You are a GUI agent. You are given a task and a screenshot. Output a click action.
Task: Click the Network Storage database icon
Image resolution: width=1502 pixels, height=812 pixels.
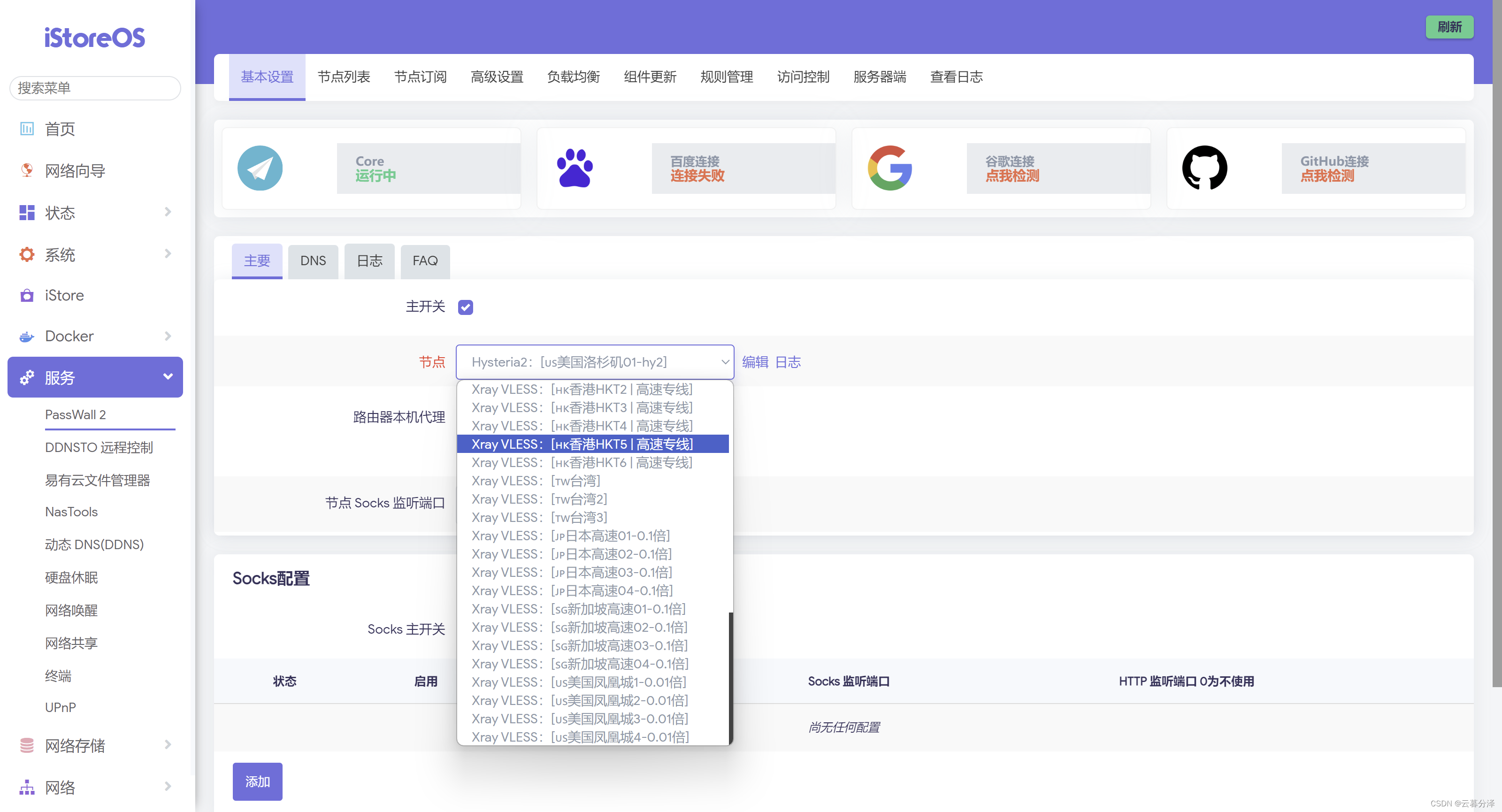[x=27, y=745]
